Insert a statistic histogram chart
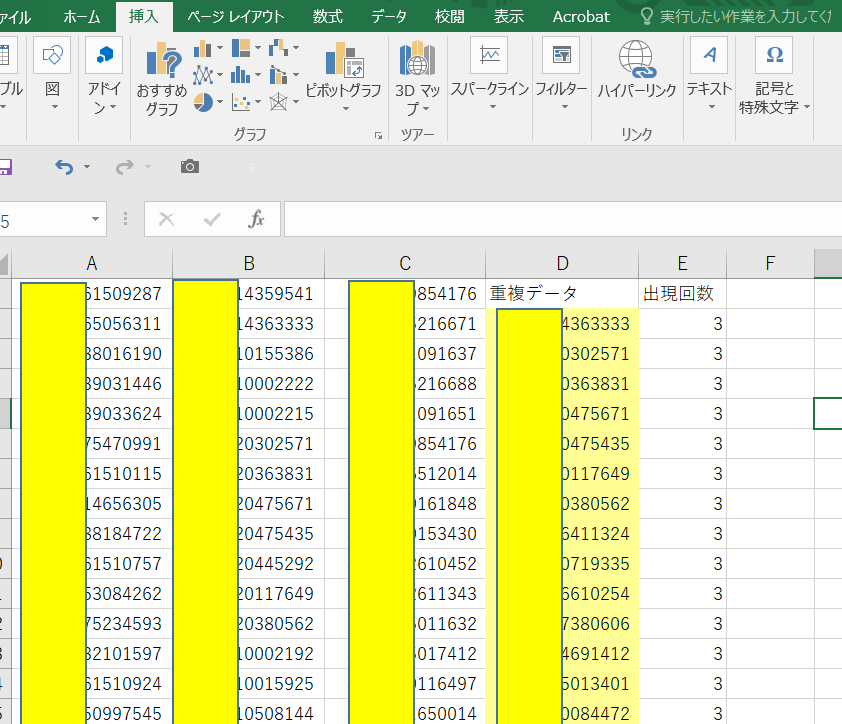This screenshot has height=724, width=842. pos(241,75)
